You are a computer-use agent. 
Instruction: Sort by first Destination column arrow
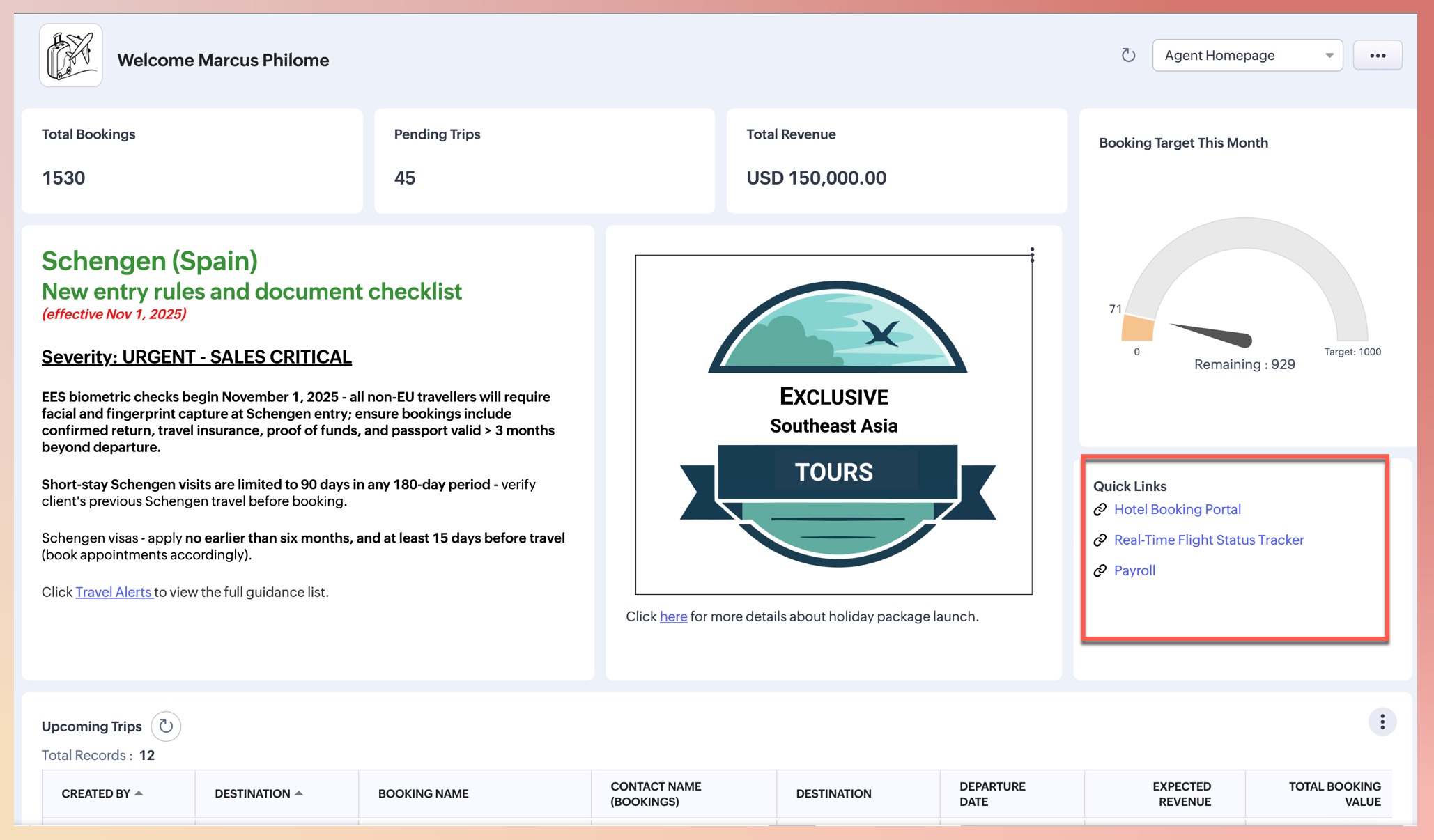(299, 793)
